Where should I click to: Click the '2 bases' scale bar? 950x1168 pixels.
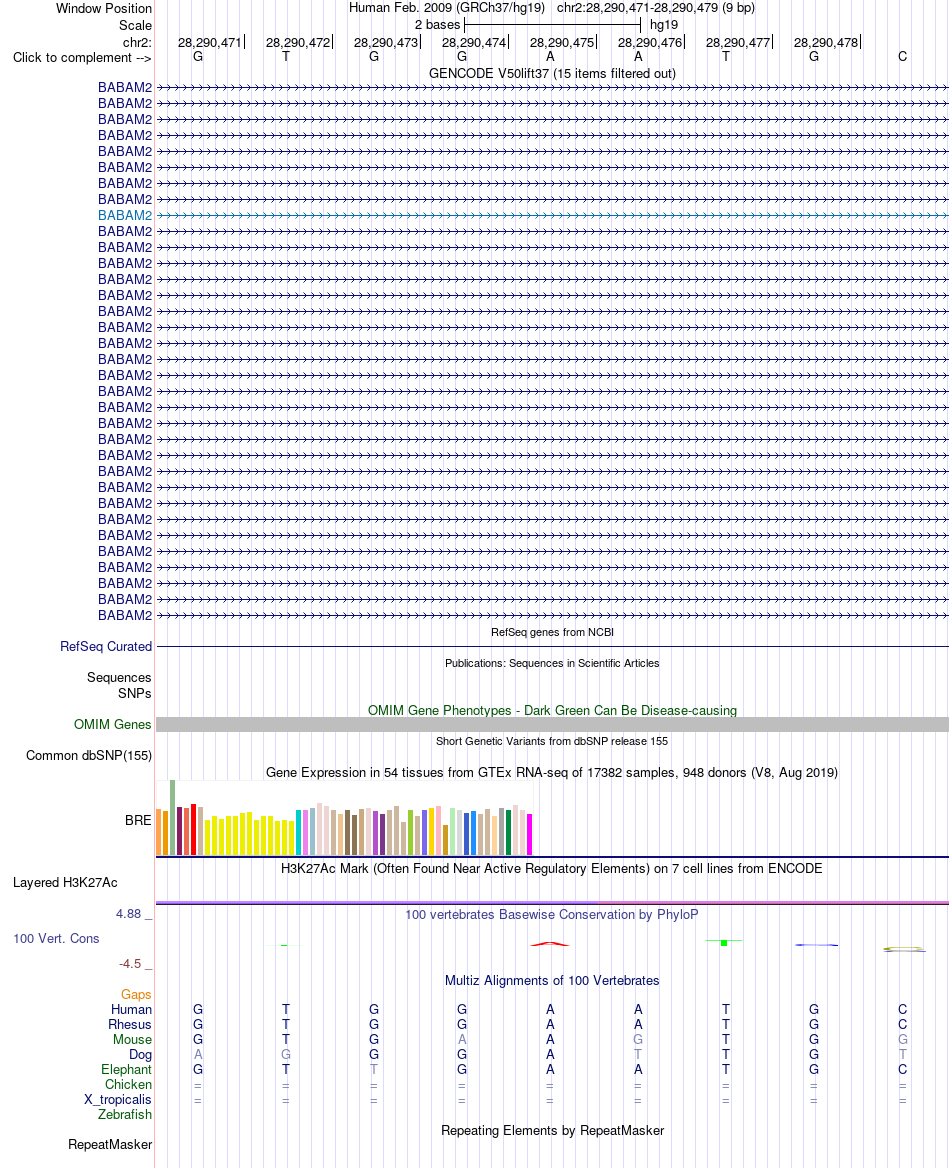pyautogui.click(x=552, y=25)
